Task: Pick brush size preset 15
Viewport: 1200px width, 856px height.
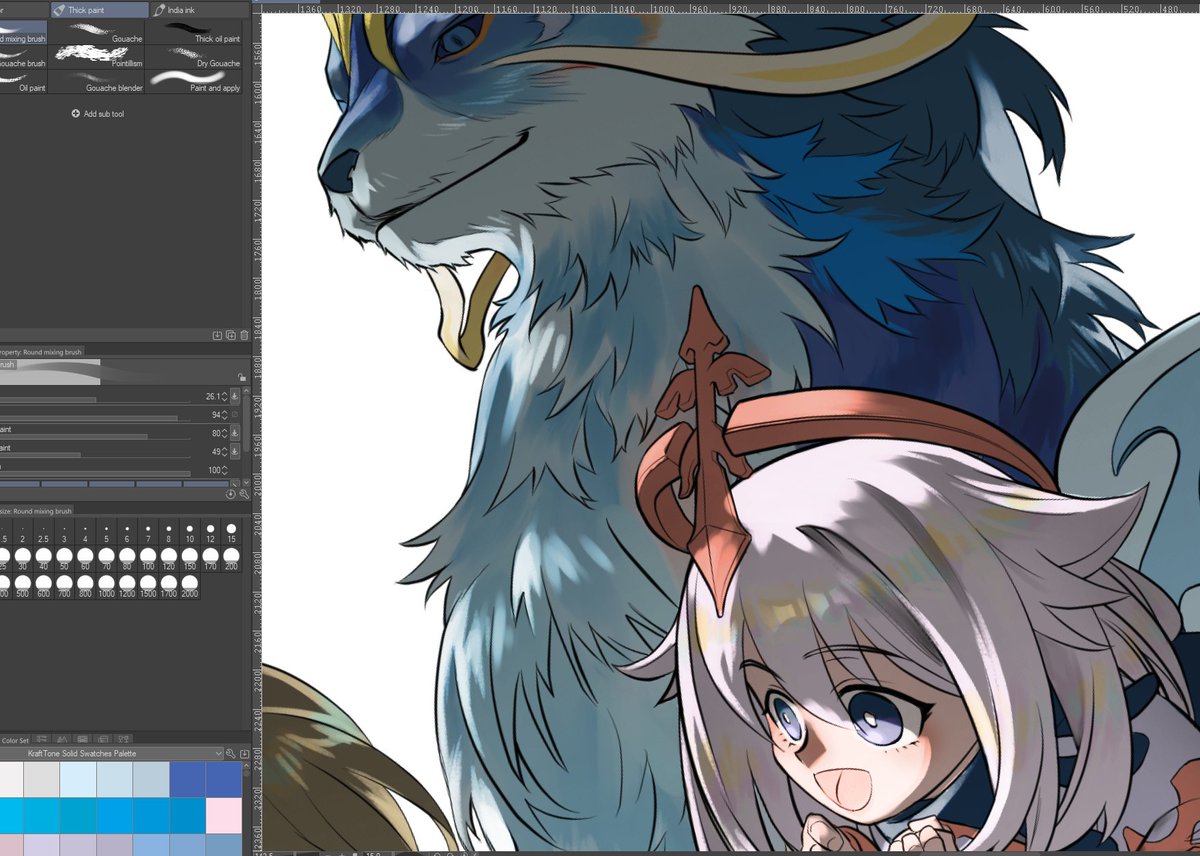Action: [x=231, y=532]
